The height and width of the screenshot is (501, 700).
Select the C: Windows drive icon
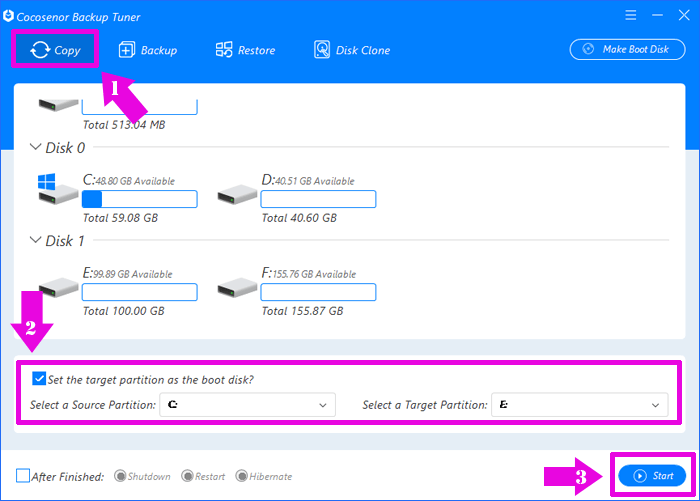[58, 188]
